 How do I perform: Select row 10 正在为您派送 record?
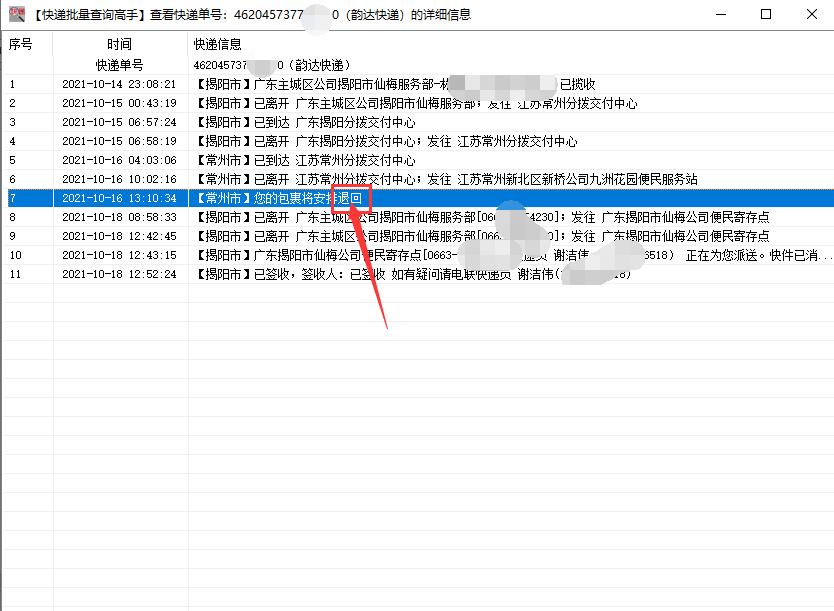[x=300, y=253]
